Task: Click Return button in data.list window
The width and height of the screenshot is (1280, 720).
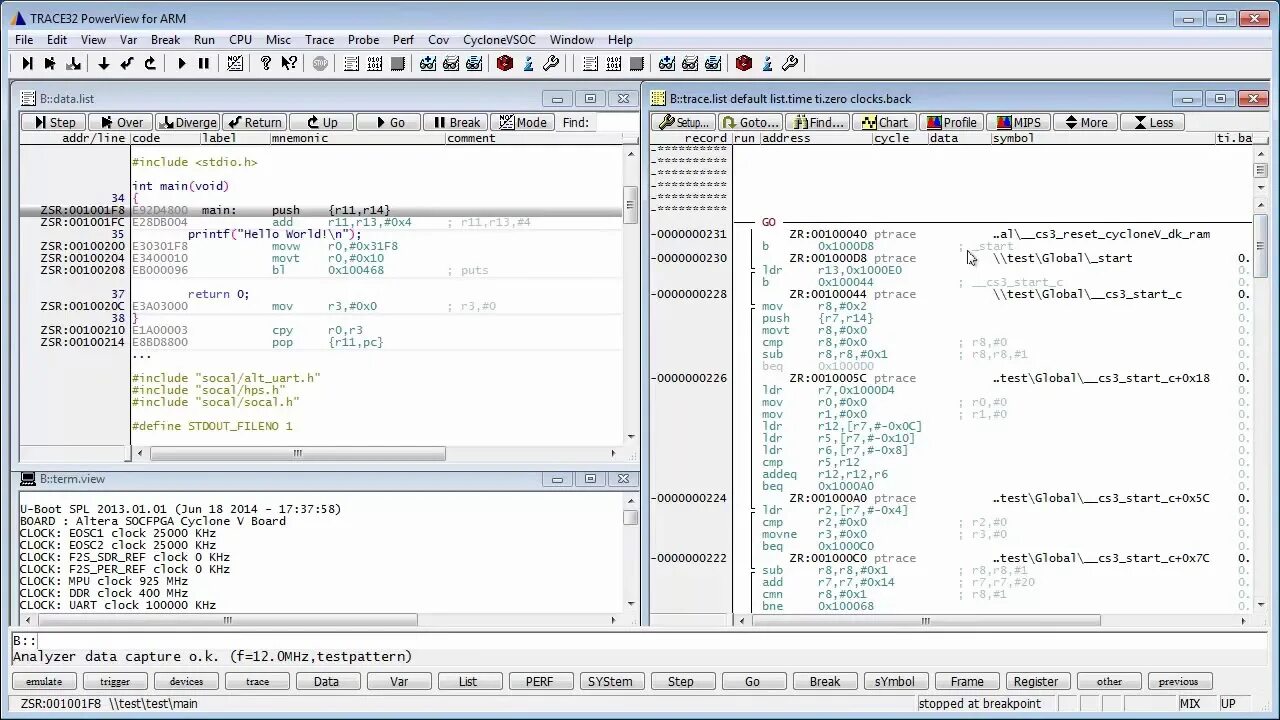Action: [254, 122]
